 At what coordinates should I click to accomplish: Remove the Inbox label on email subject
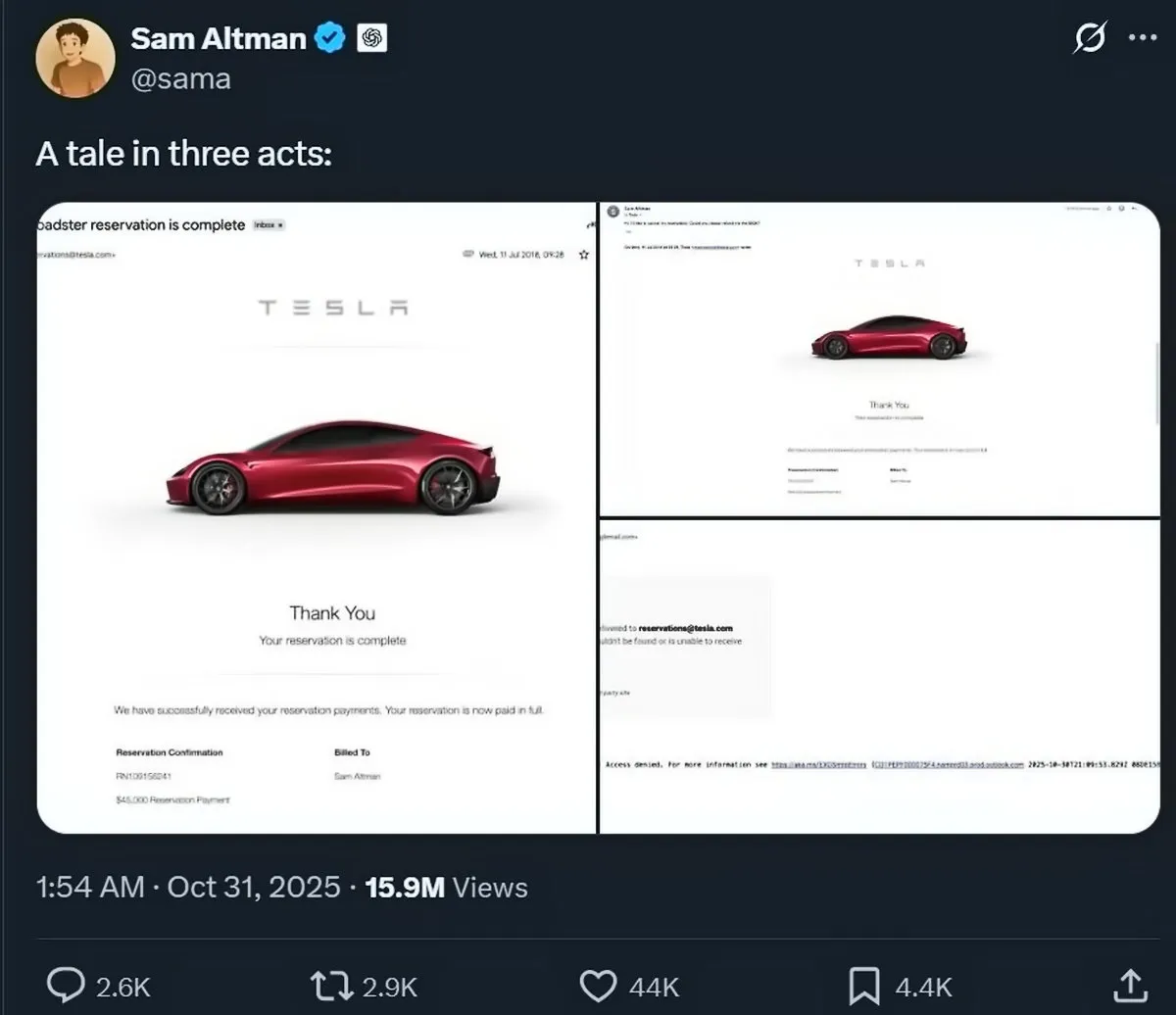(x=280, y=225)
